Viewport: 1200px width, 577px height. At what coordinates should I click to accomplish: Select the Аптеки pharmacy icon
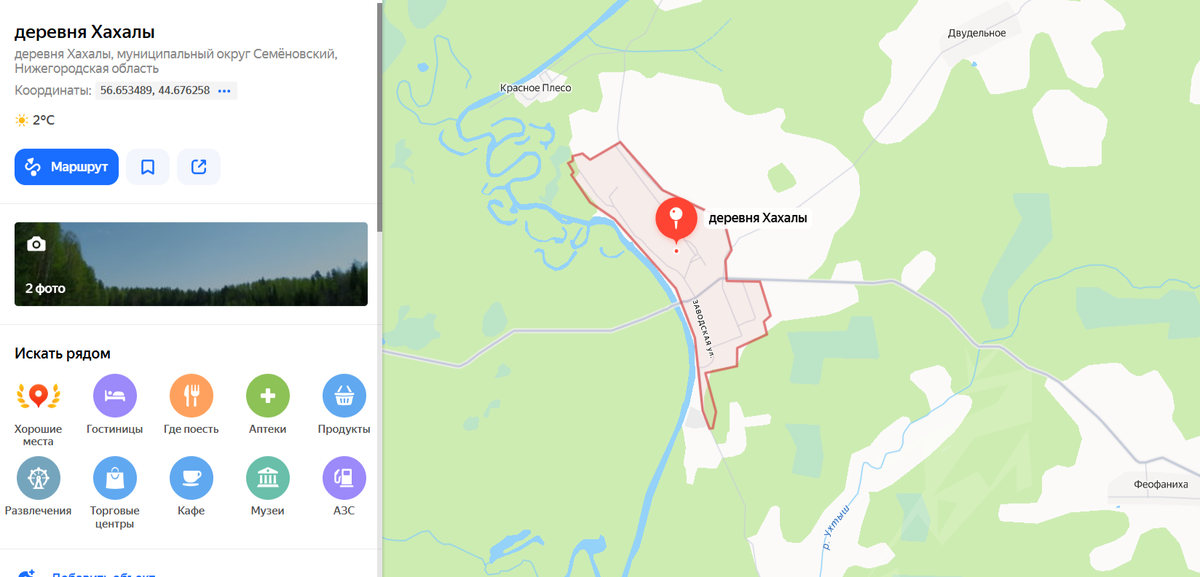(x=268, y=396)
